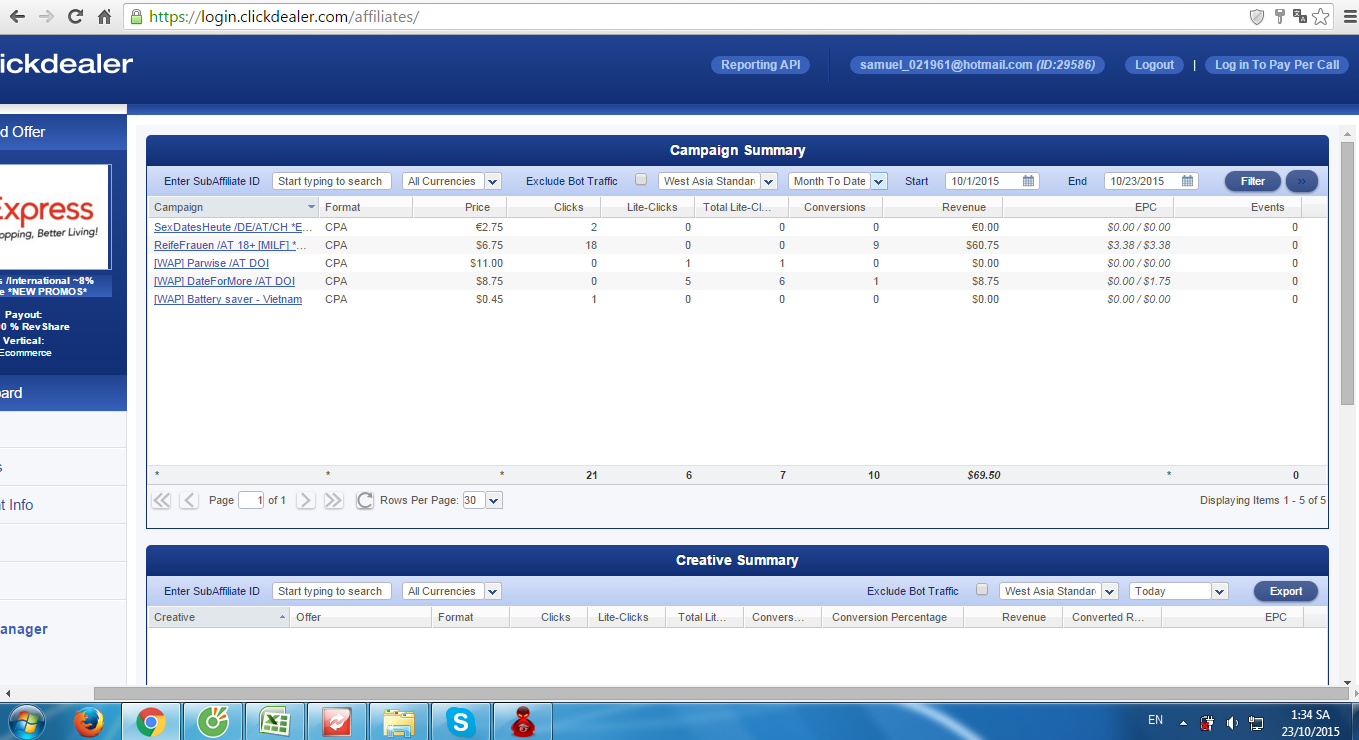
Task: Click the Reporting API button
Action: 761,65
